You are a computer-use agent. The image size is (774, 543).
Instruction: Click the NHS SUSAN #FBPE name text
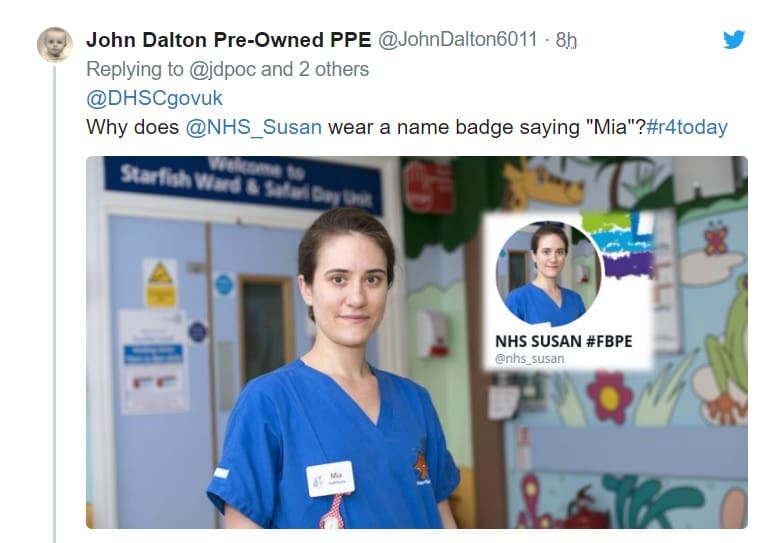(564, 341)
